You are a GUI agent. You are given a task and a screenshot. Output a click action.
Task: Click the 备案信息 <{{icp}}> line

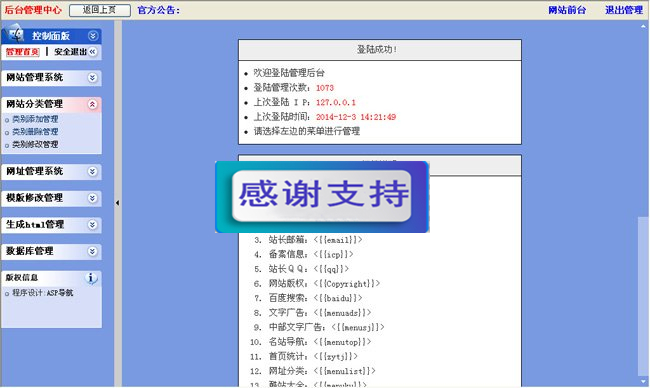click(310, 254)
